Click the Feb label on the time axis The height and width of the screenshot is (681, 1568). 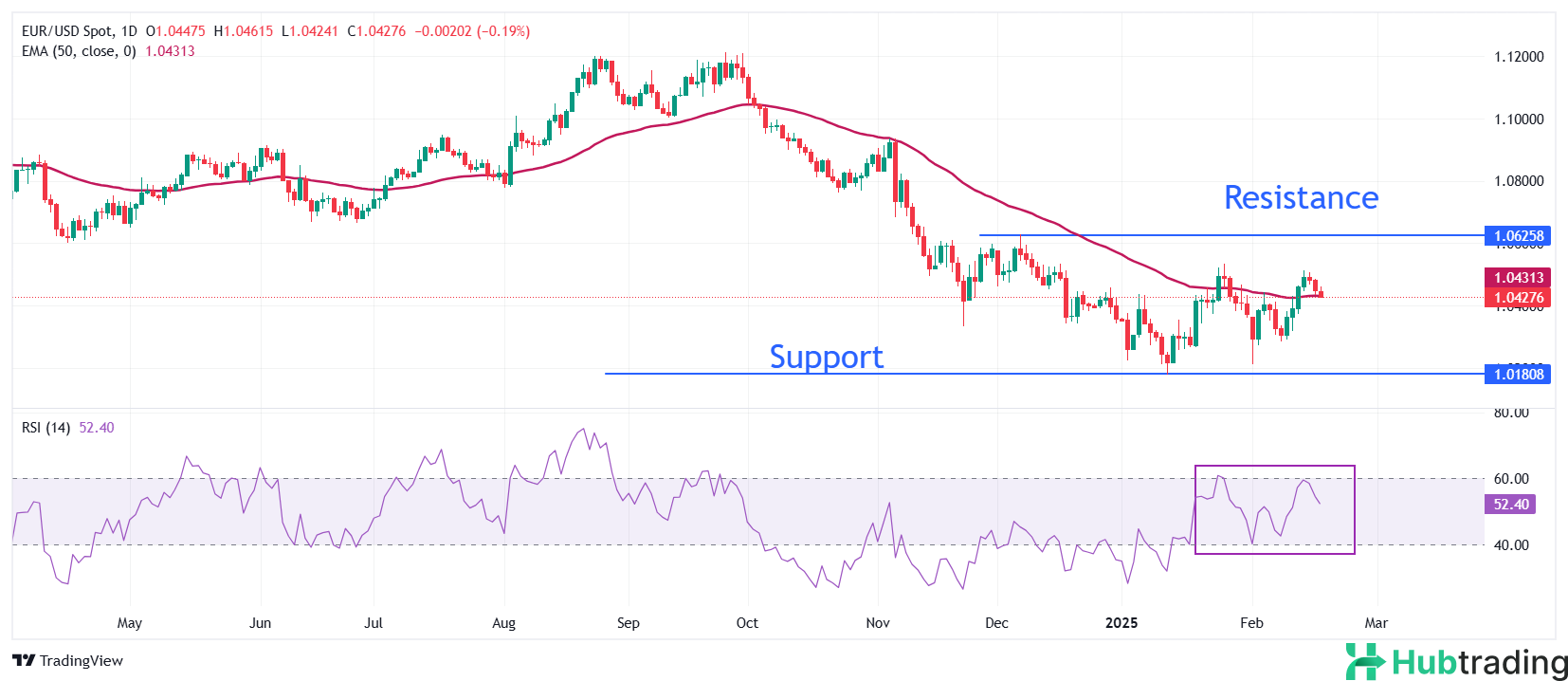point(1251,623)
